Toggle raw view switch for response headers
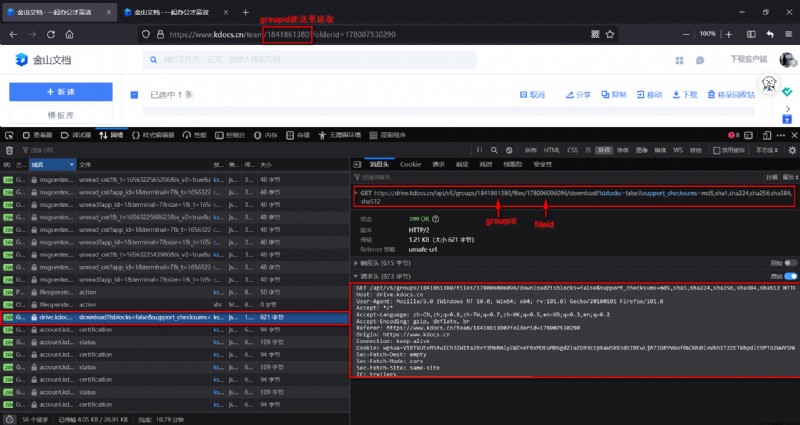Screen dimensions: 800x425 [x=791, y=263]
